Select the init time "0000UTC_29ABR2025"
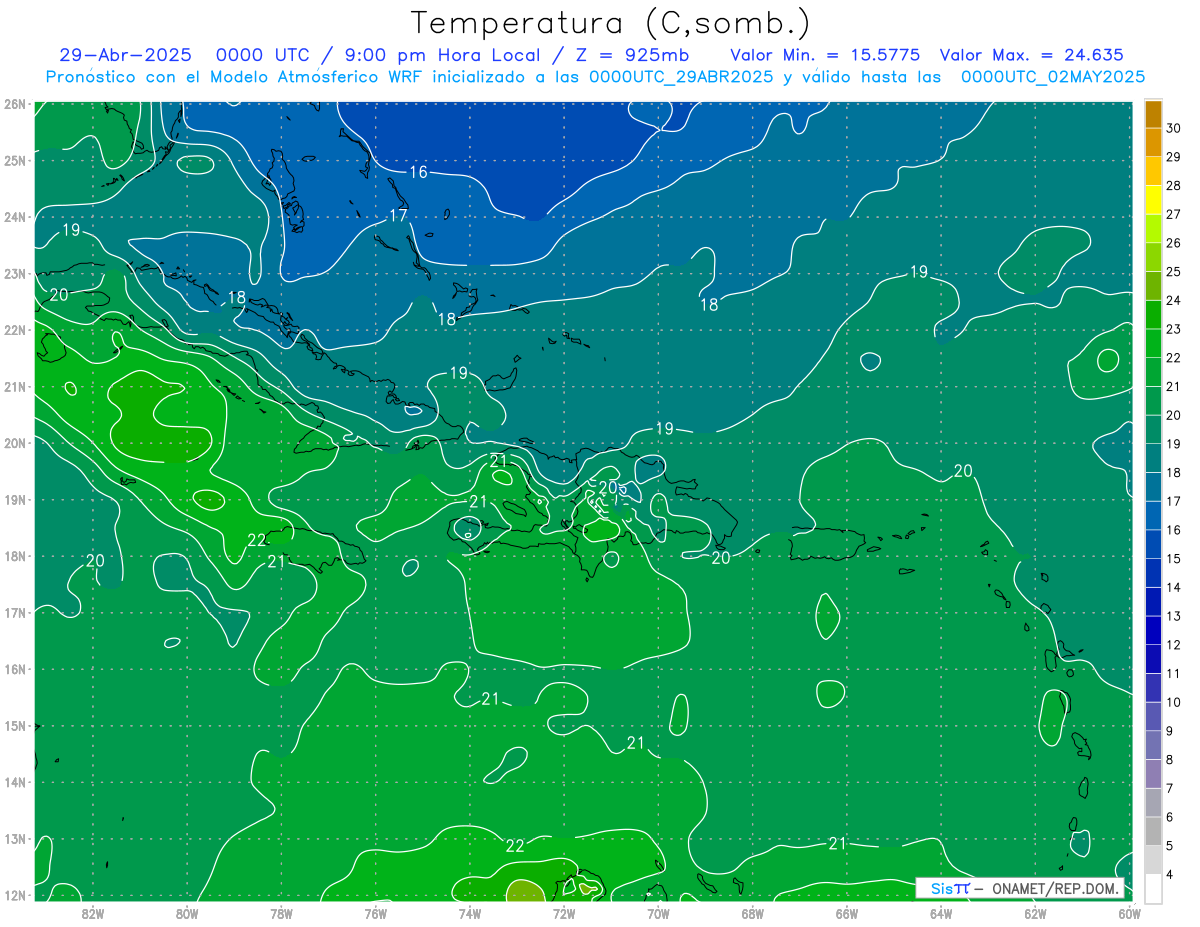This screenshot has width=1200, height=927. point(680,76)
